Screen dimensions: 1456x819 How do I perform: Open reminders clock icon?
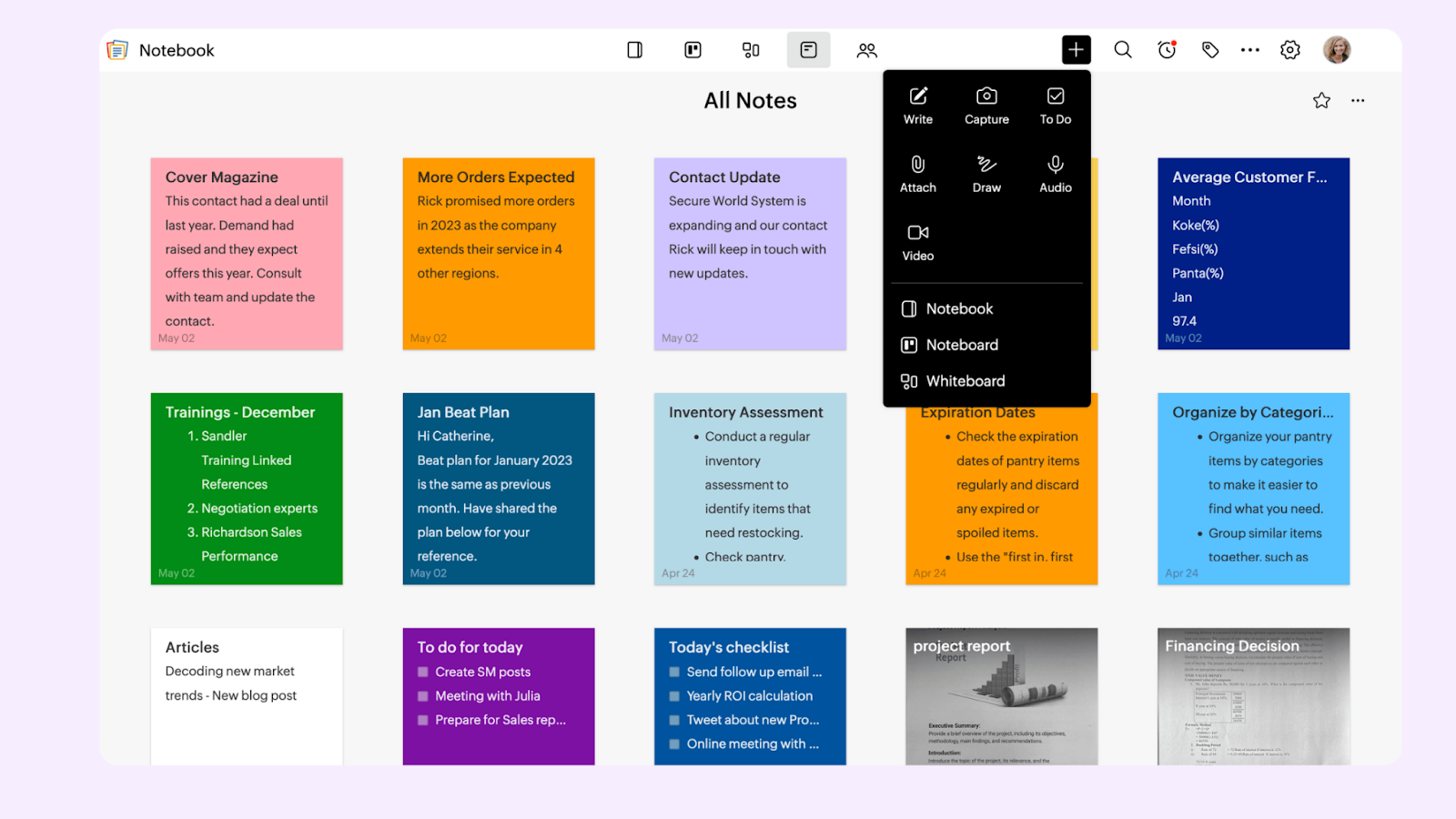tap(1167, 50)
